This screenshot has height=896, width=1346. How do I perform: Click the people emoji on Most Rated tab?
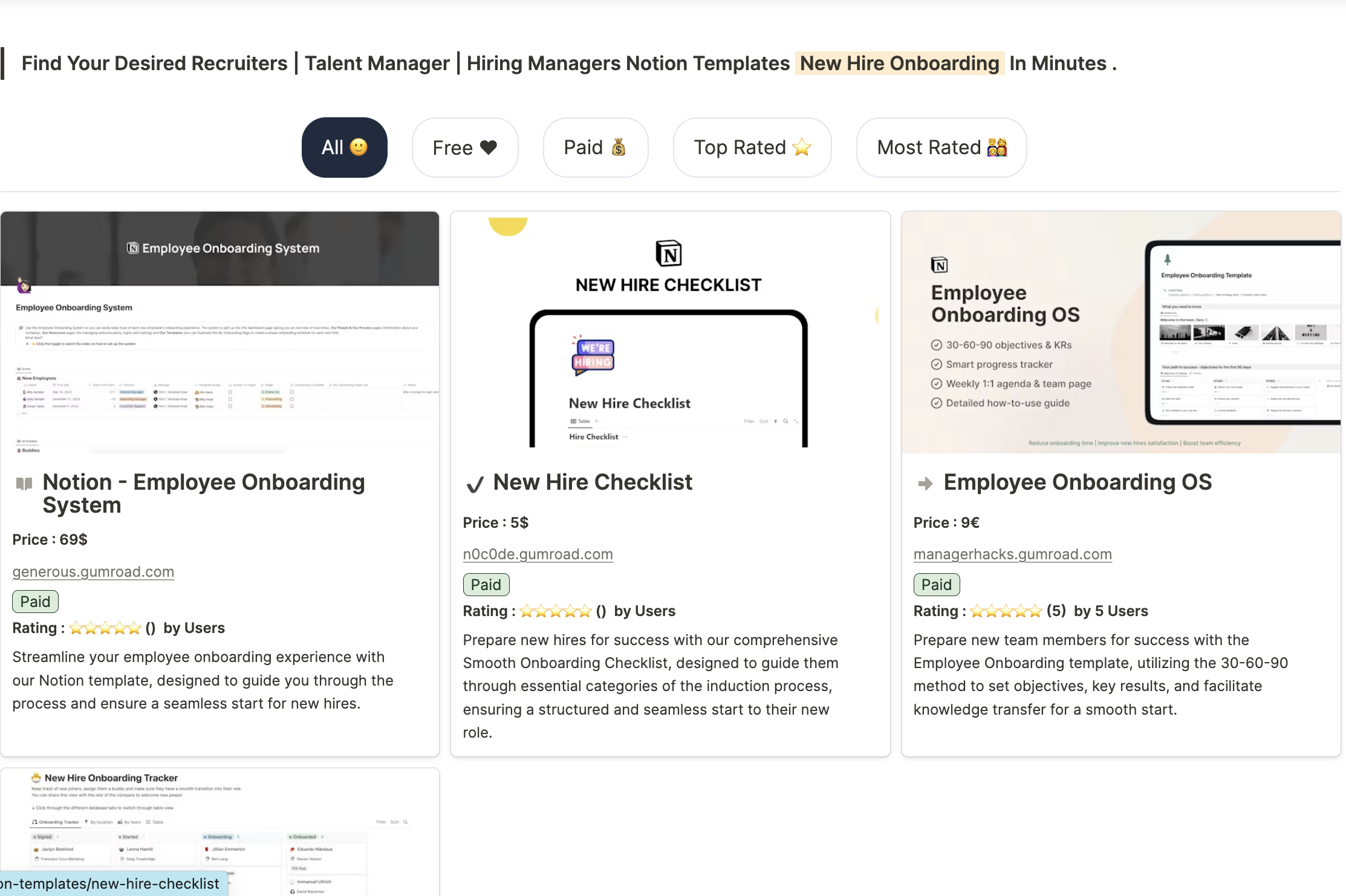click(x=996, y=148)
